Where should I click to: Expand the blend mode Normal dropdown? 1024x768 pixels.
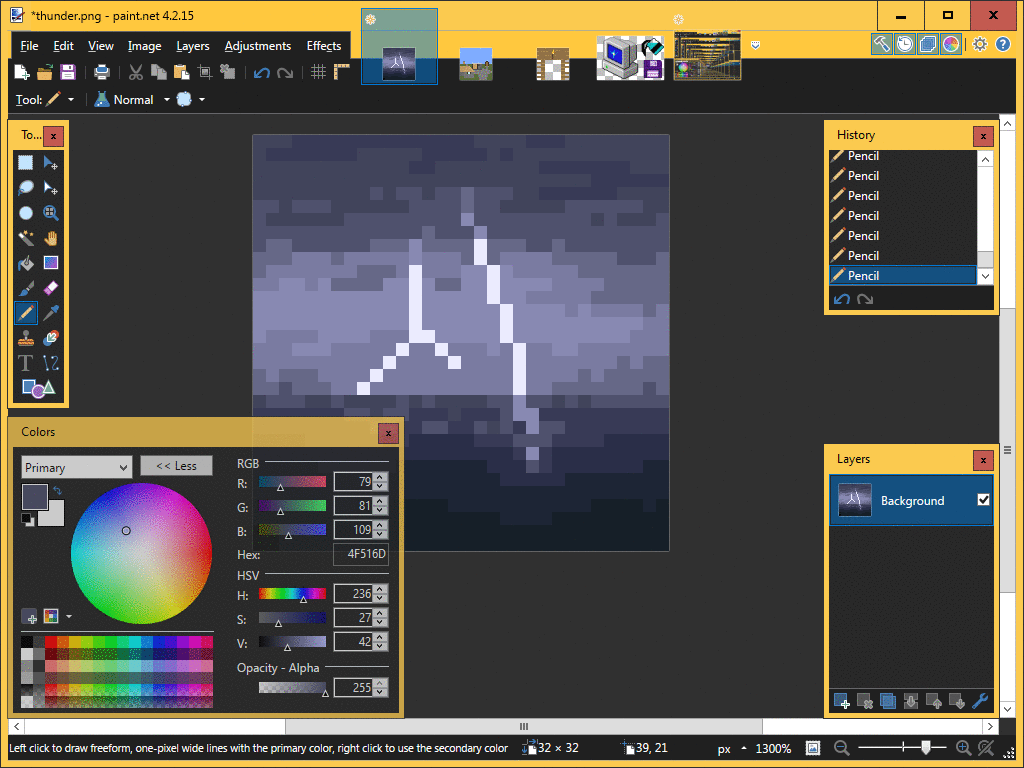pos(167,100)
